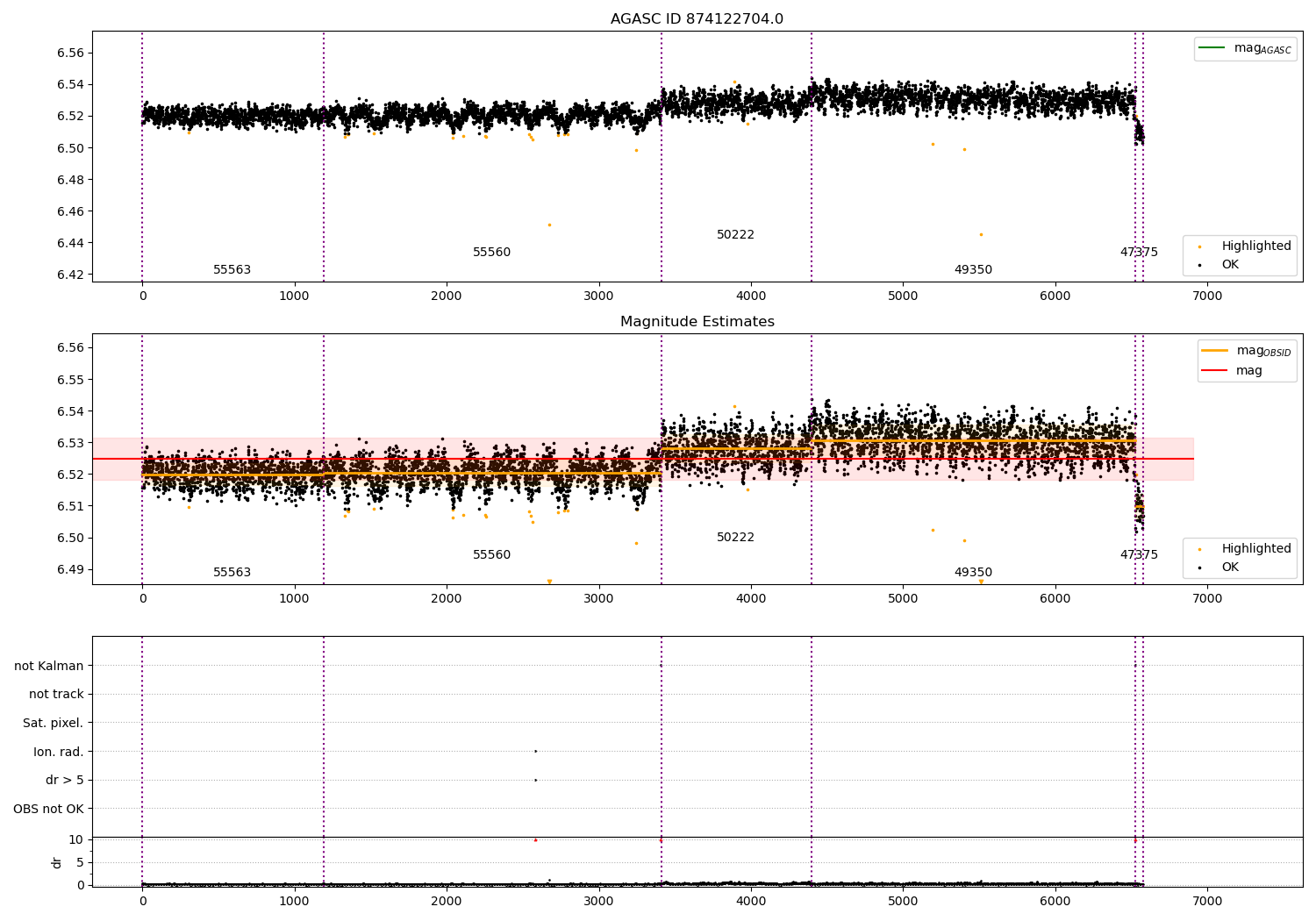
Task: Click the orange outlier point near 6.45 in obsid 55560, top plot
Action: coord(549,225)
